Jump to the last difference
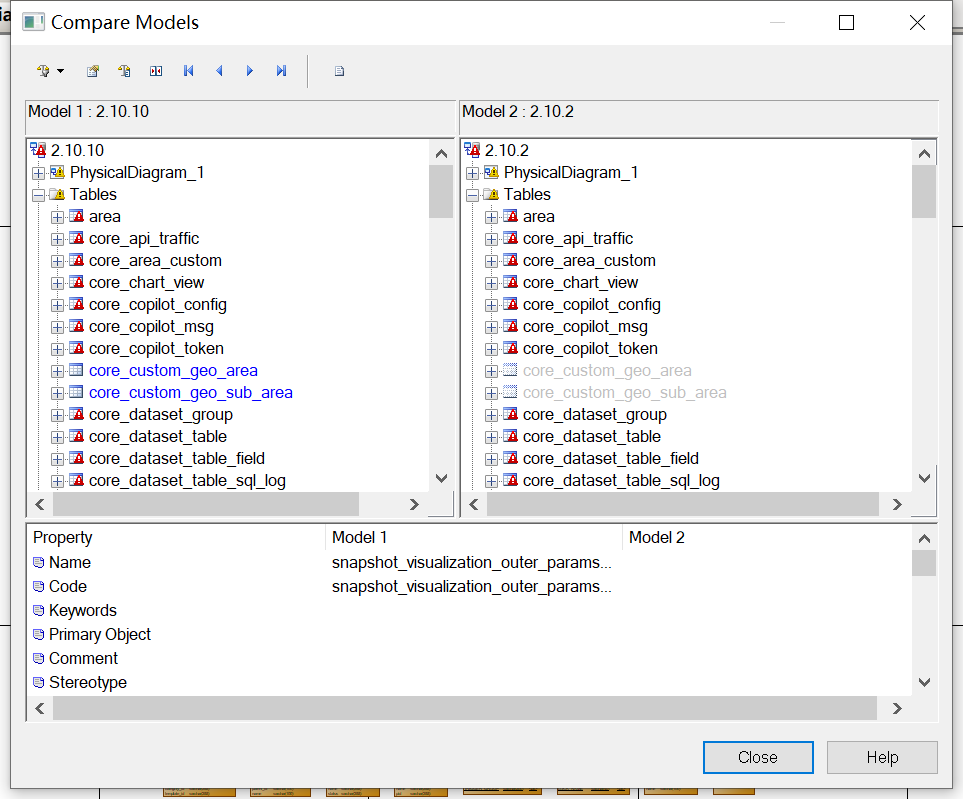The height and width of the screenshot is (799, 963). point(281,71)
